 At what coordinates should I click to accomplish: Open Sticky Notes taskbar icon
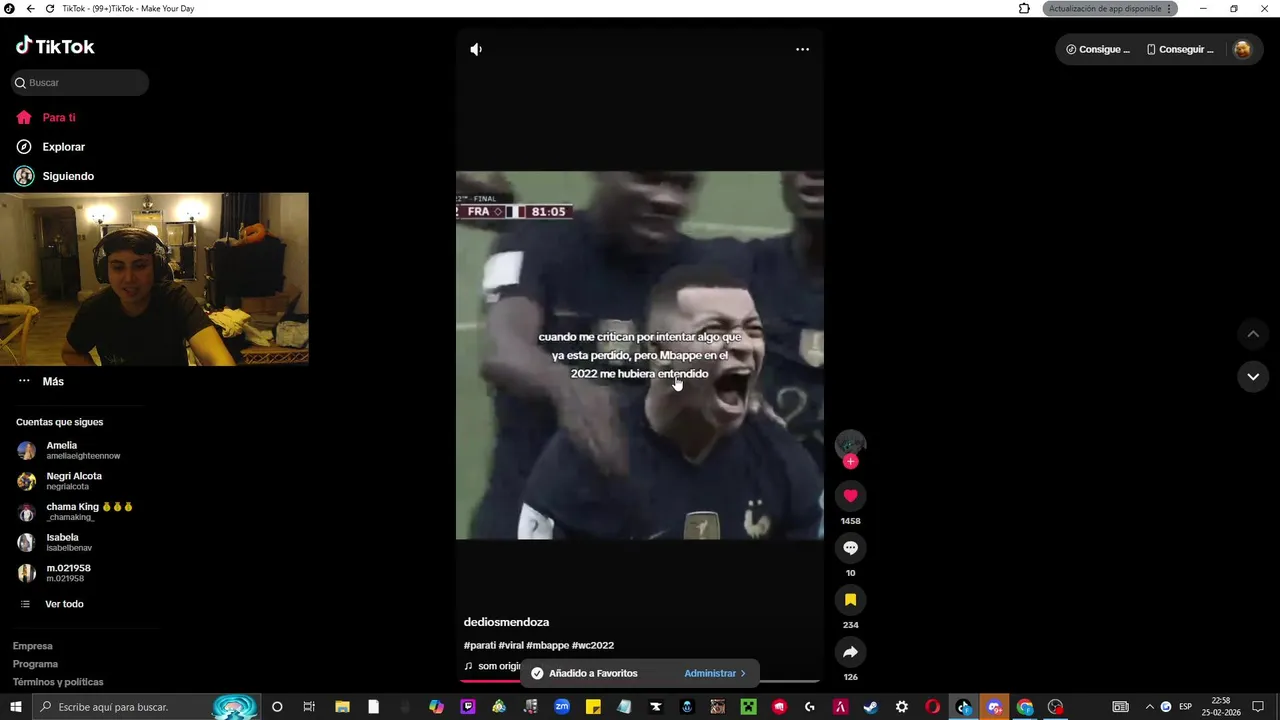point(593,707)
